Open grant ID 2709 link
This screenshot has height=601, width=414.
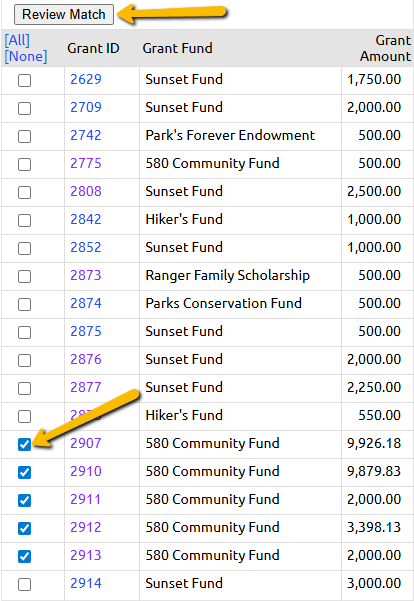[x=86, y=107]
